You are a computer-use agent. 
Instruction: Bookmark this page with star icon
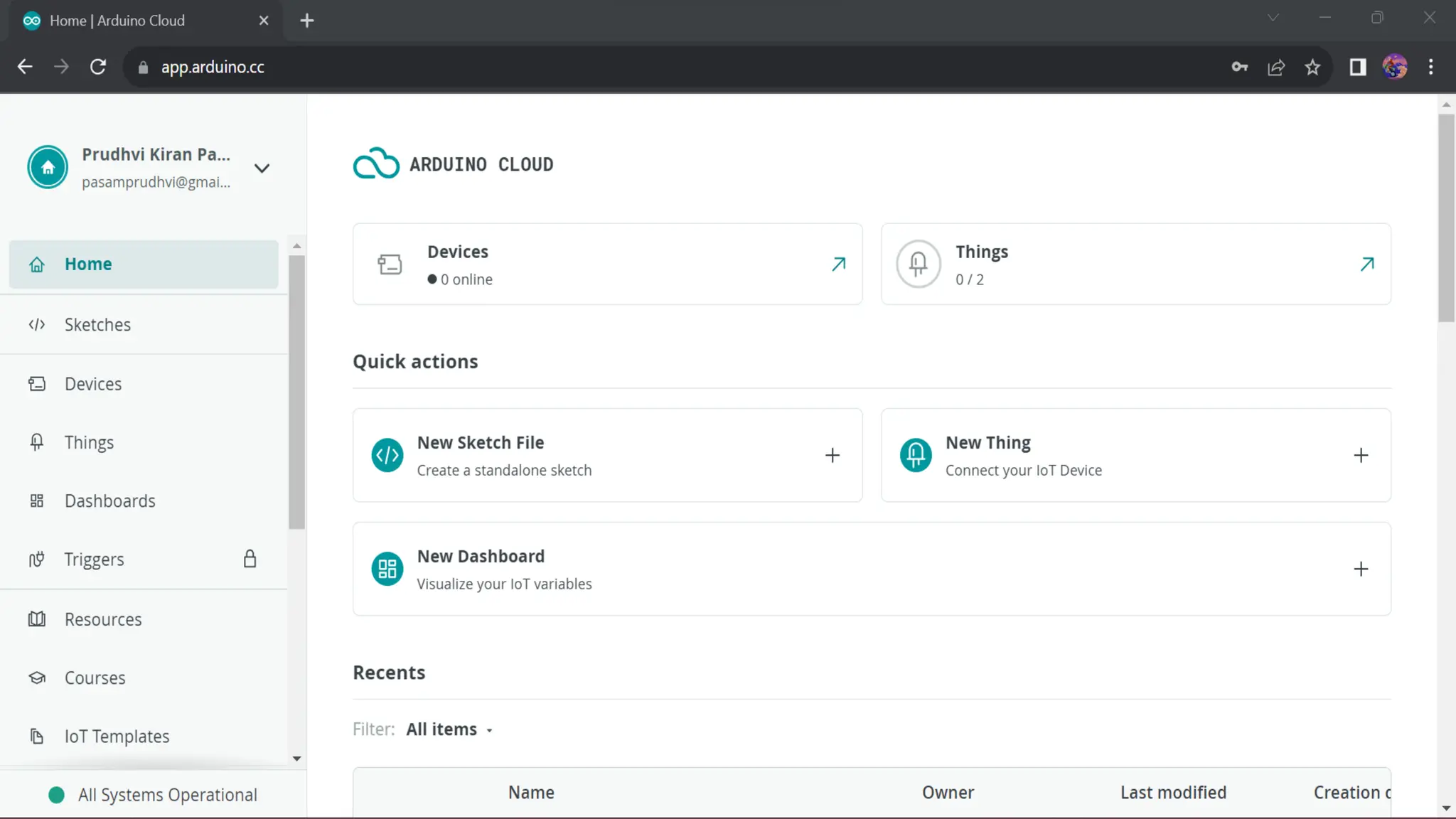[1312, 67]
